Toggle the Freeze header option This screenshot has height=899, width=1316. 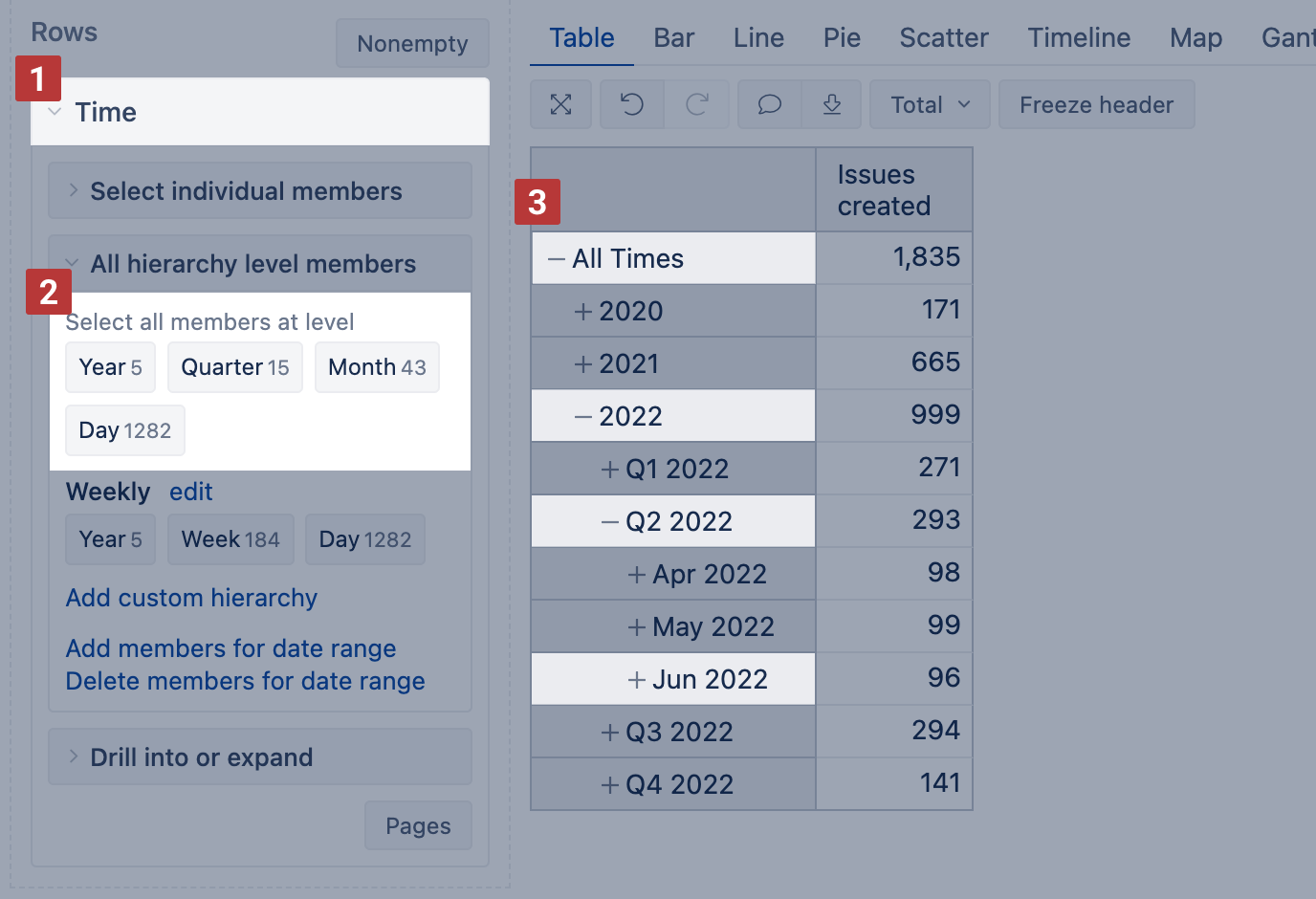click(x=1096, y=104)
